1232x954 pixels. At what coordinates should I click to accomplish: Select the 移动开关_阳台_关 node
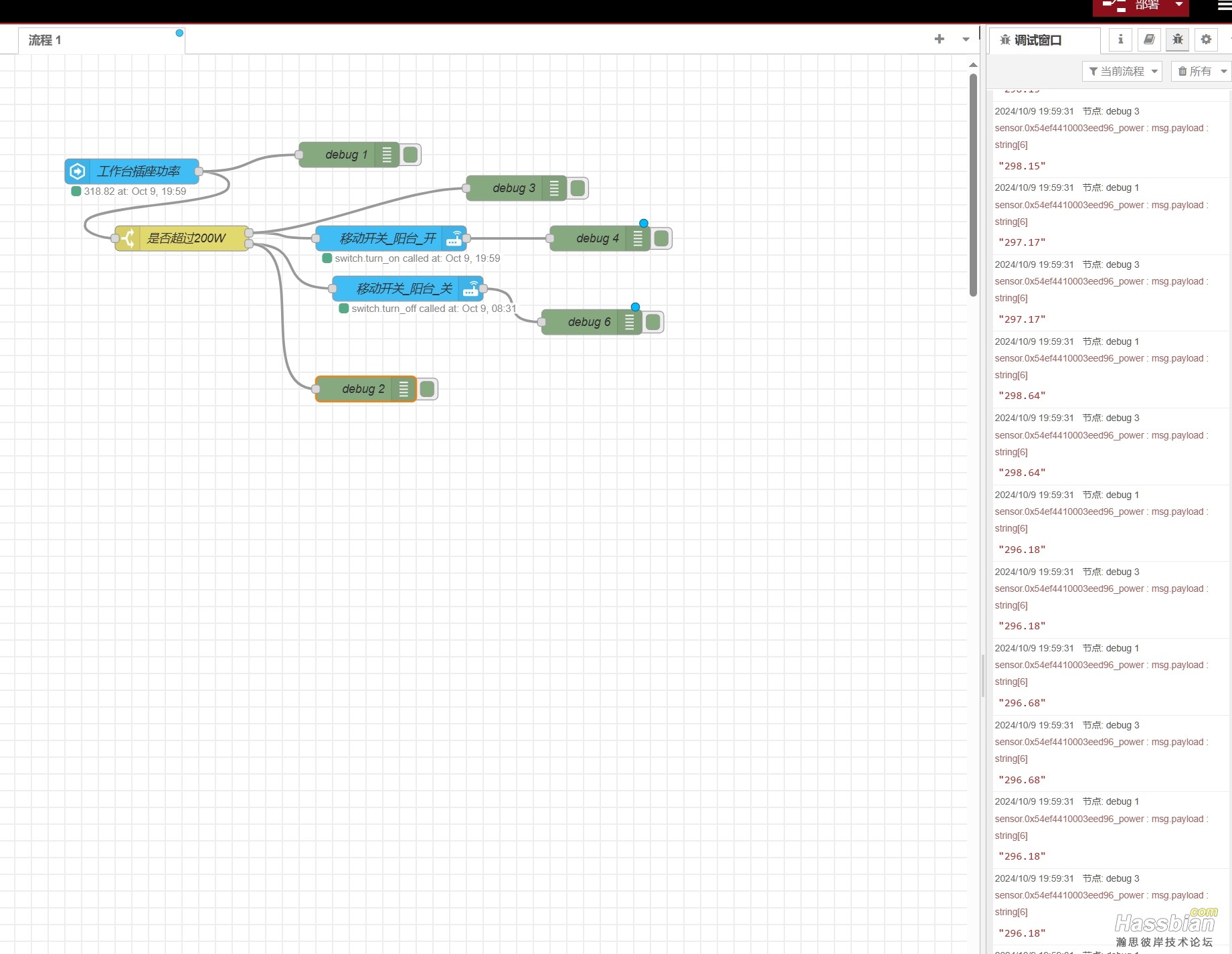408,289
